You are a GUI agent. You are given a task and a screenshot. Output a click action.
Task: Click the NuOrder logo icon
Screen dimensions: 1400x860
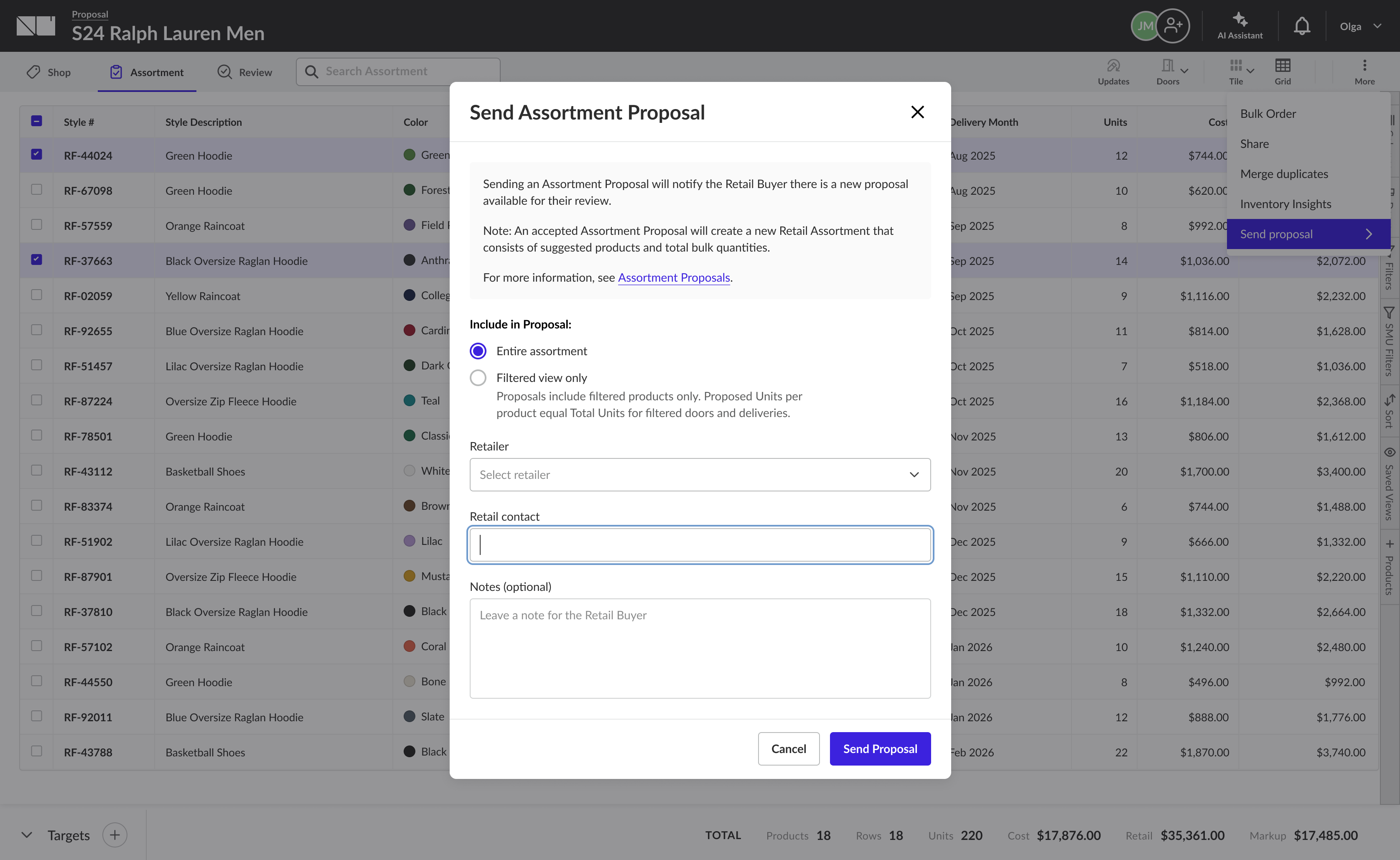click(x=36, y=25)
